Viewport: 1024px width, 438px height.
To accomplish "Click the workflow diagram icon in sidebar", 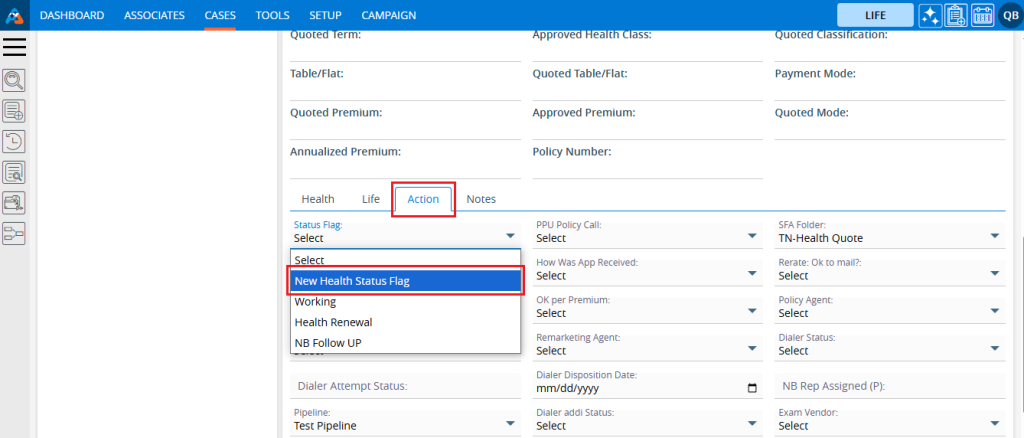I will coord(15,233).
